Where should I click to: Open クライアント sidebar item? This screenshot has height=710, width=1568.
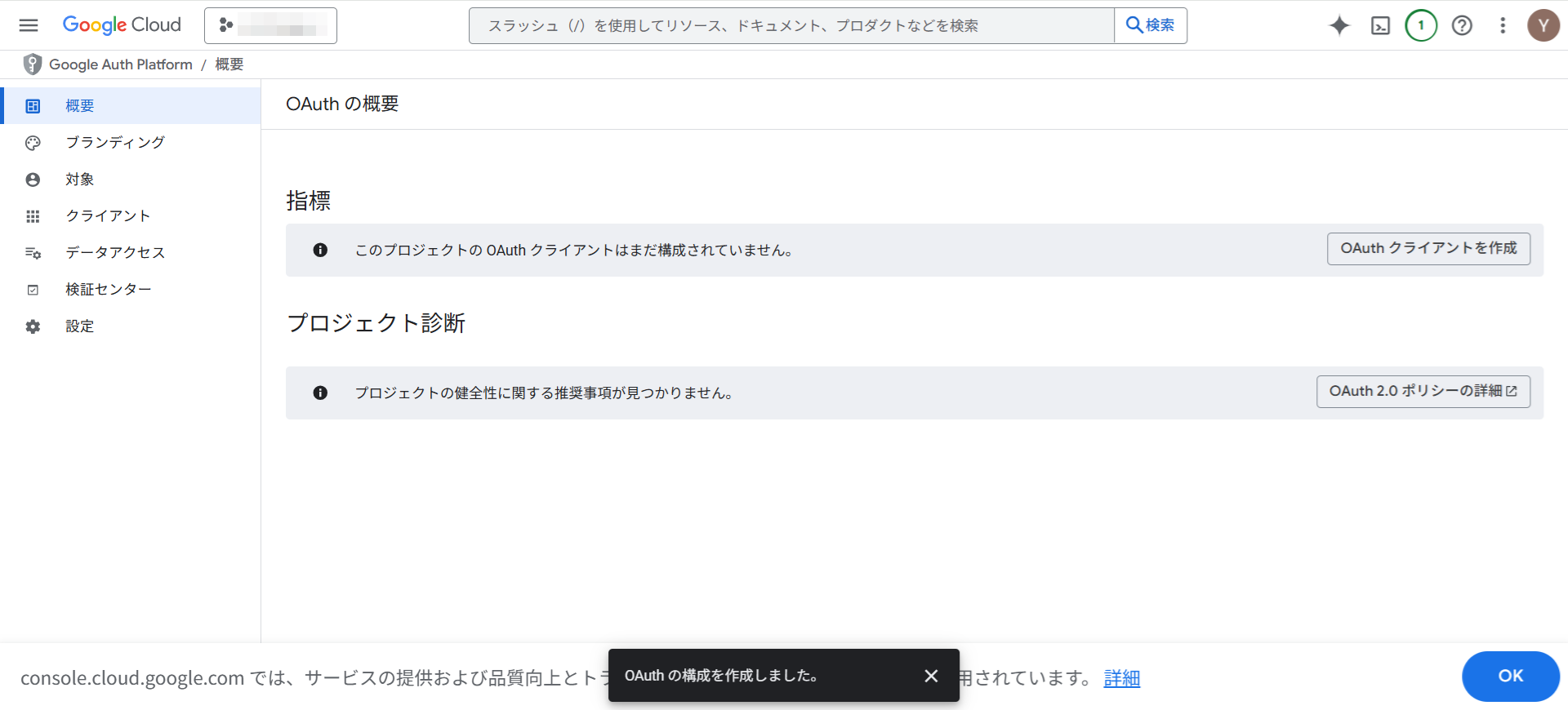108,216
